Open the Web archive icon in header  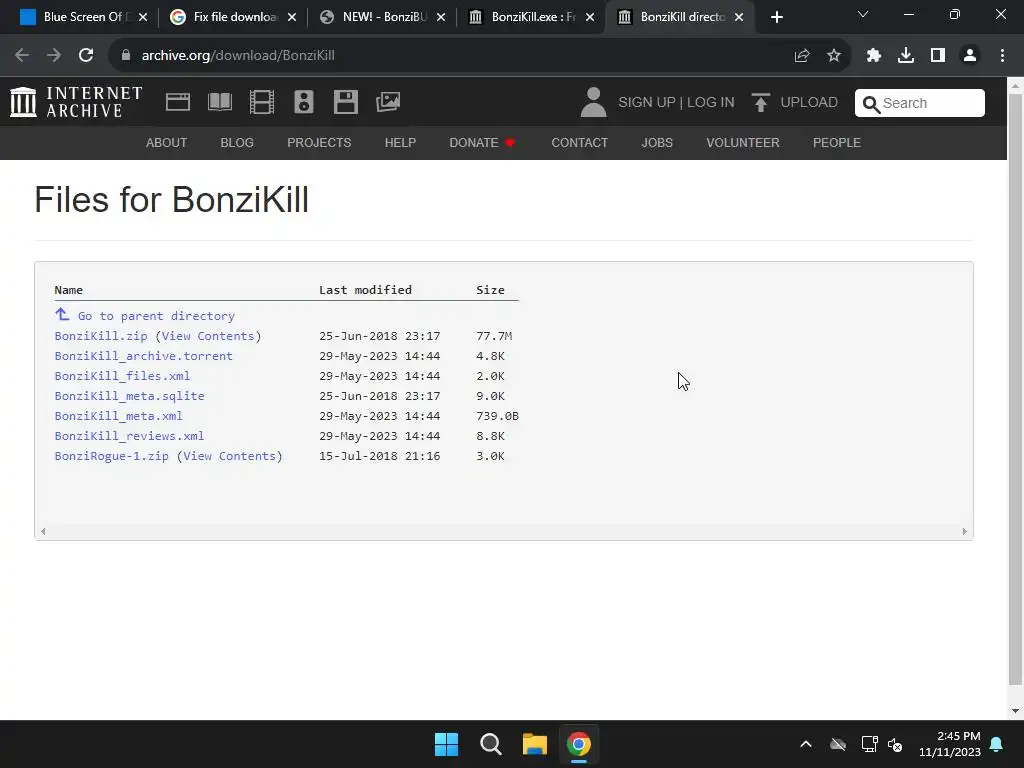(178, 102)
